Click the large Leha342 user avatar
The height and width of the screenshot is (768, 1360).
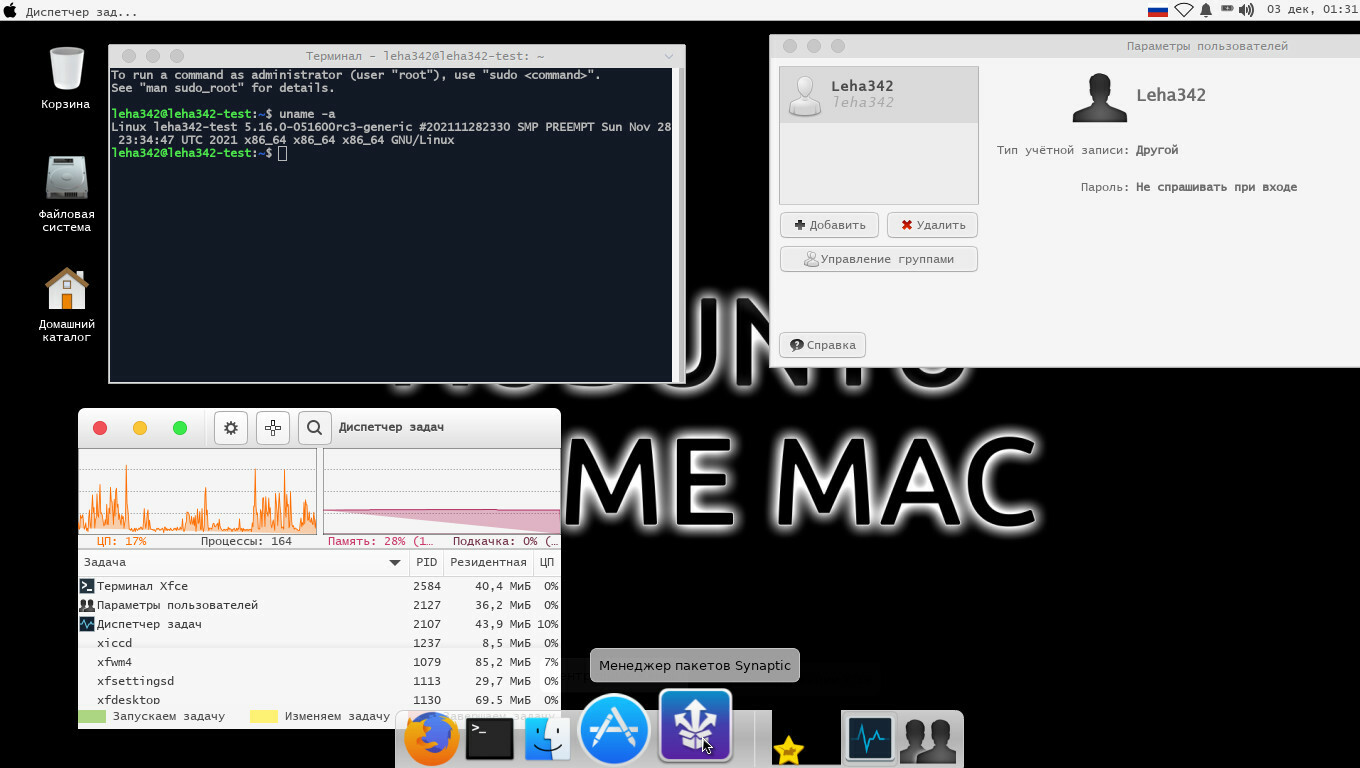[x=1099, y=97]
